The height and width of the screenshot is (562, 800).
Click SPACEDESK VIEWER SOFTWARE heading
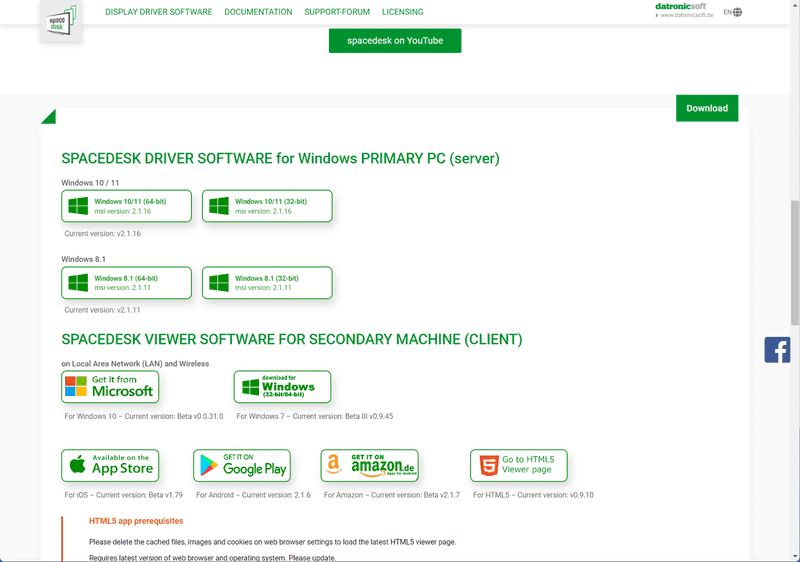tap(292, 339)
